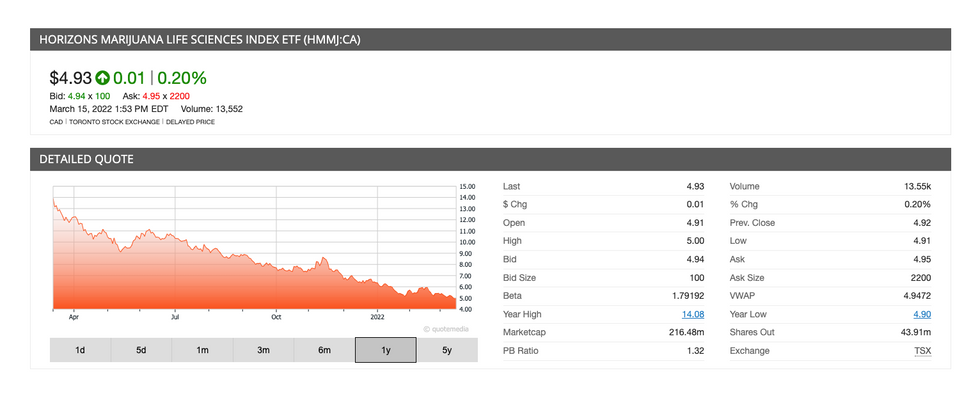
Task: Click the green up-arrow change icon
Action: point(102,78)
